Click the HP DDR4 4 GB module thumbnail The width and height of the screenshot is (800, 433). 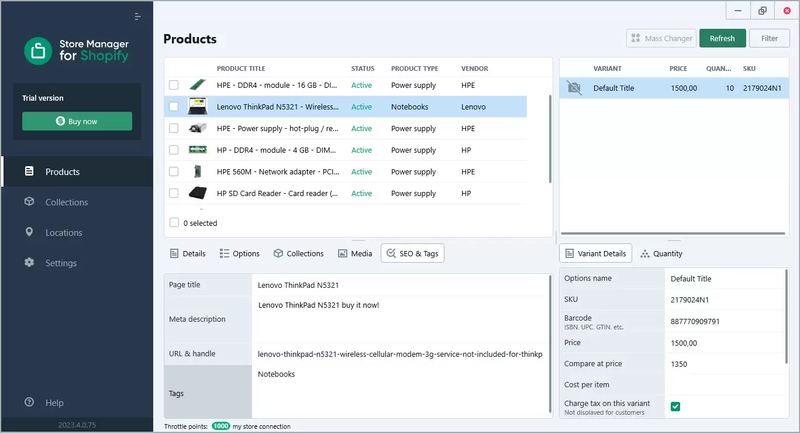[197, 150]
